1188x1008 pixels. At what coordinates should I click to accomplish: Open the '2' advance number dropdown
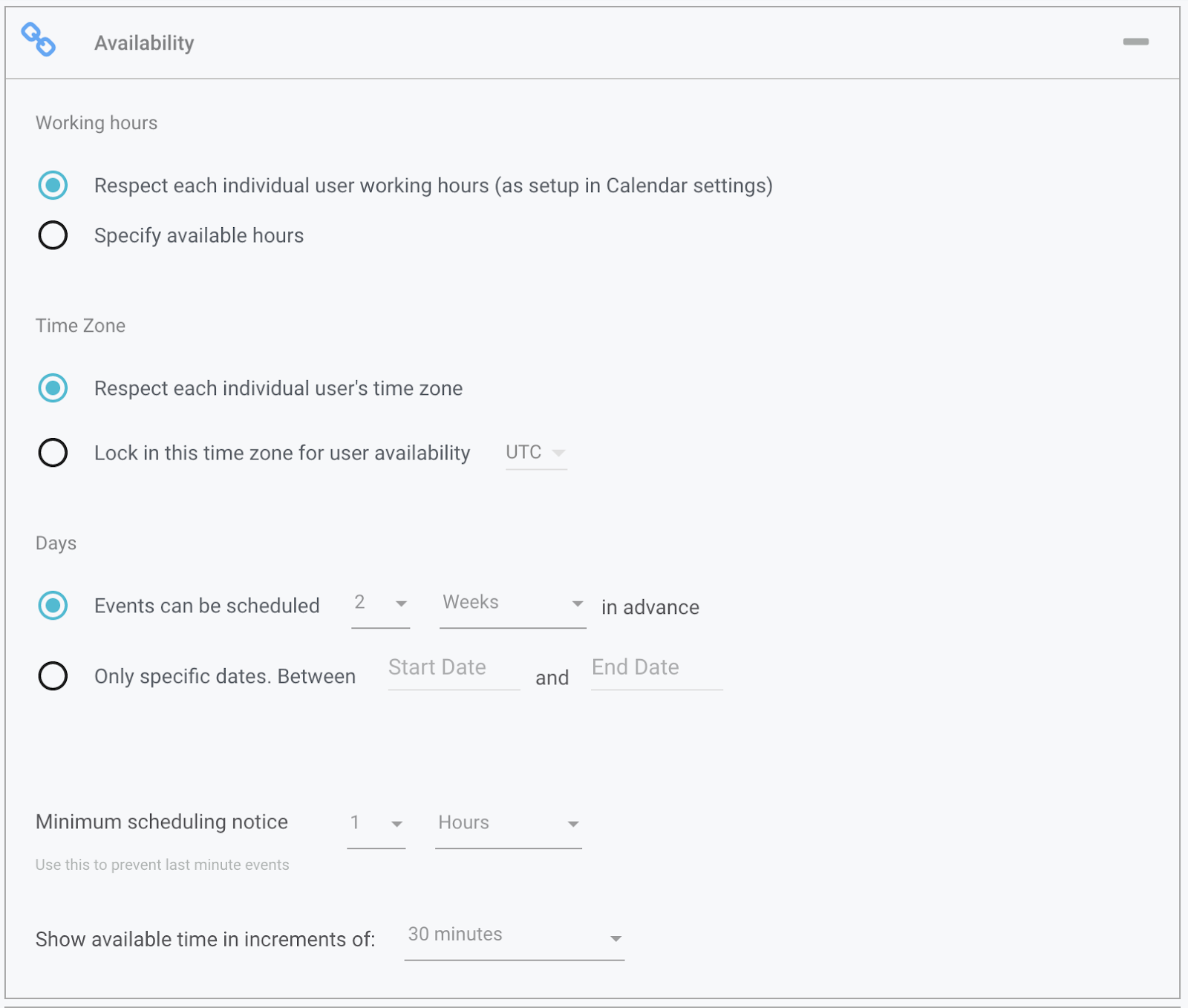[x=380, y=603]
